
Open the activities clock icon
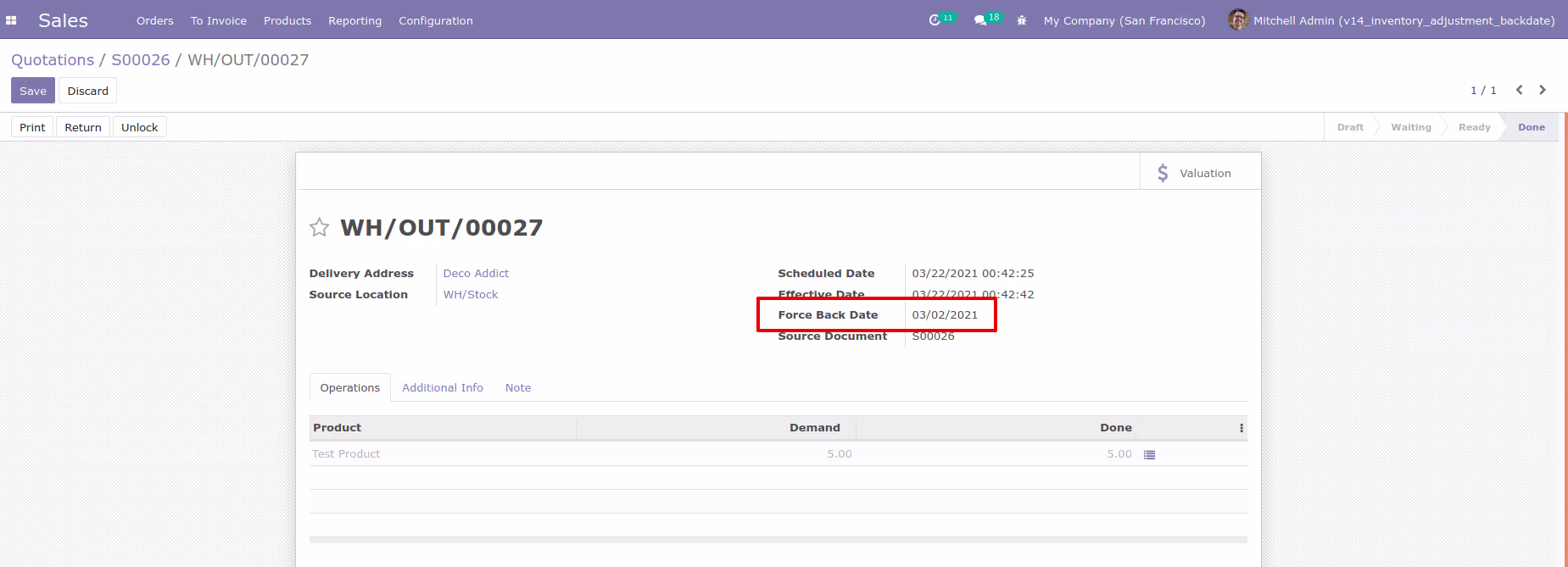[x=935, y=20]
